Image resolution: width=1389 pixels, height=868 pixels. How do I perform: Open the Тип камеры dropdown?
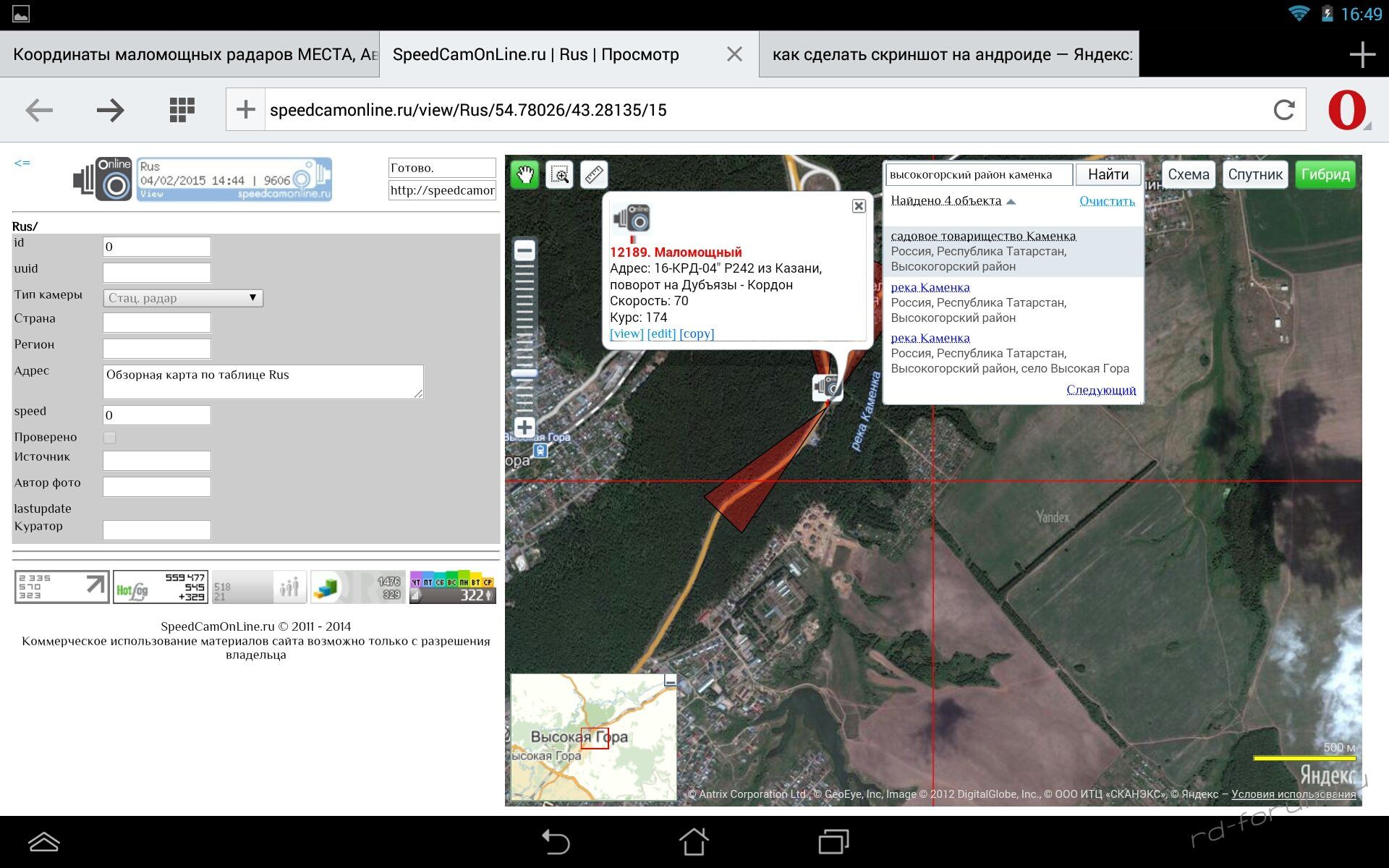pos(183,298)
